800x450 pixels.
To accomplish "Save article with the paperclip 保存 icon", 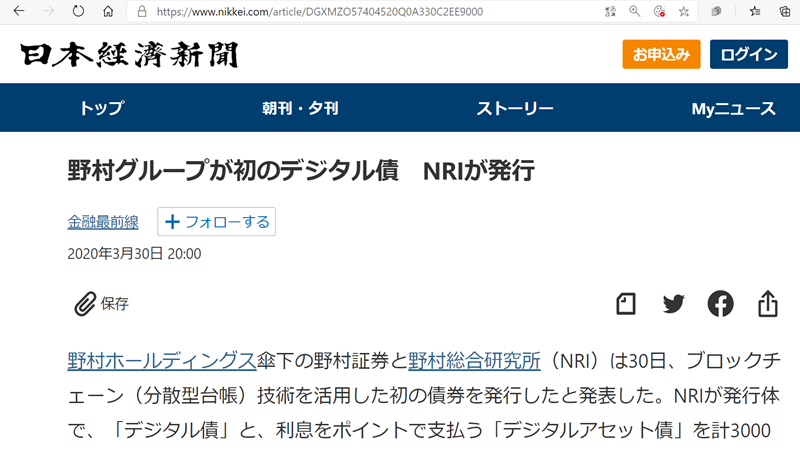I will pos(102,304).
